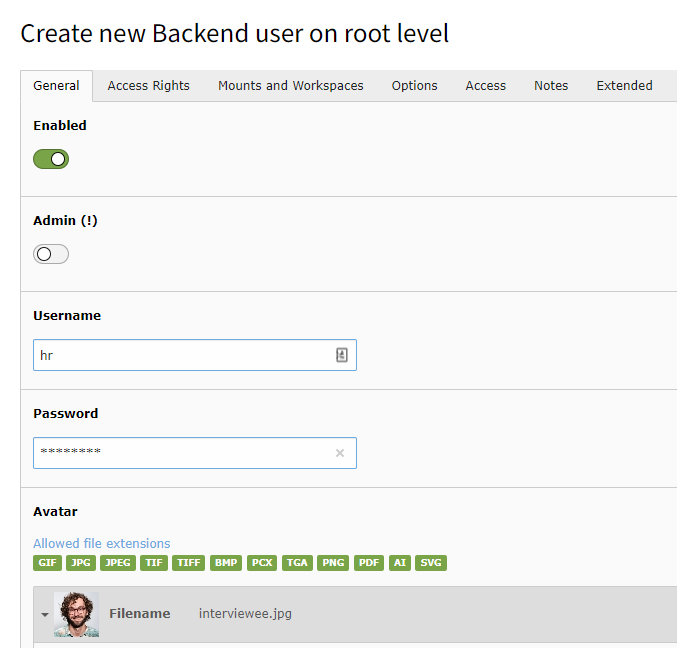
Task: Click the PNG extension badge
Action: (333, 563)
